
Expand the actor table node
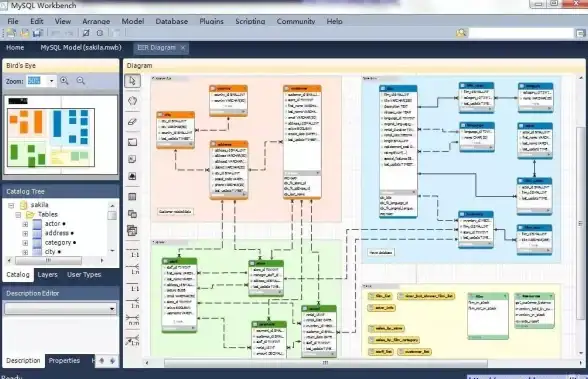(x=25, y=224)
